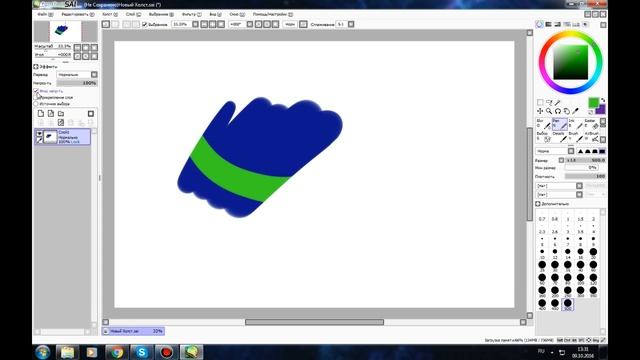Activate the zoom magnifier tool
This screenshot has width=640, height=360.
pos(549,111)
